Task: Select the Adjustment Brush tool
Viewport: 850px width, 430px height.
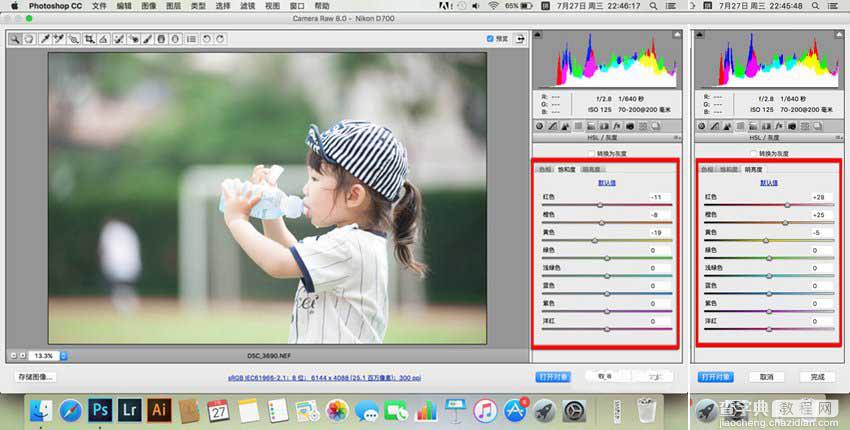Action: (147, 39)
